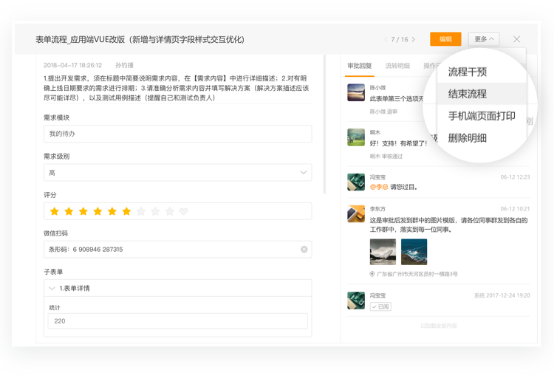
Task: Select the first star in rating
Action: pyautogui.click(x=54, y=211)
